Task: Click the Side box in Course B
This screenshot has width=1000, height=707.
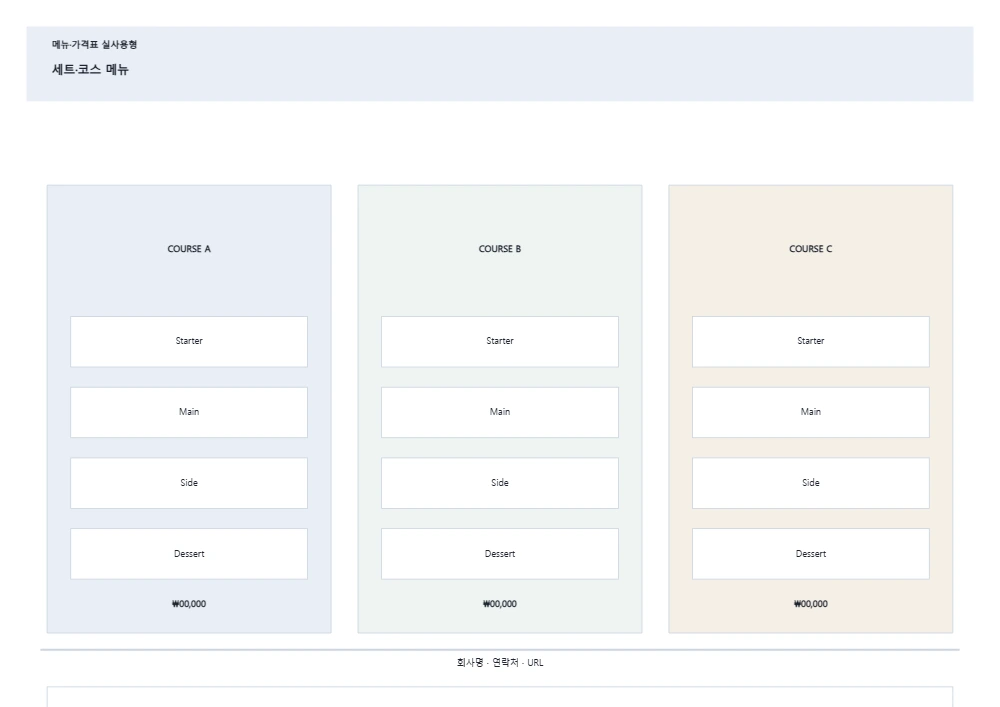Action: click(500, 483)
